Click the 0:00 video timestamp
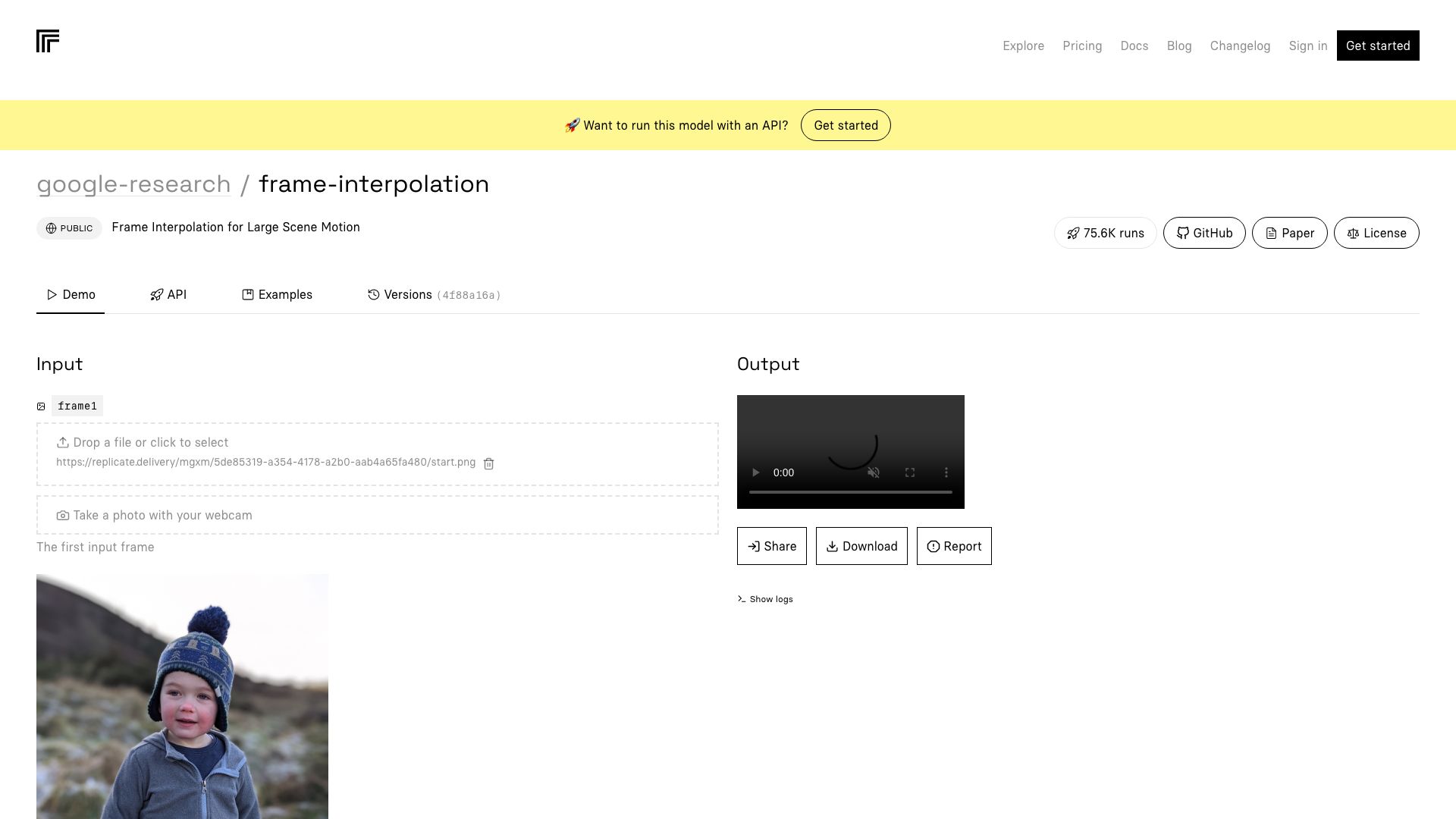This screenshot has width=1456, height=819. tap(783, 472)
